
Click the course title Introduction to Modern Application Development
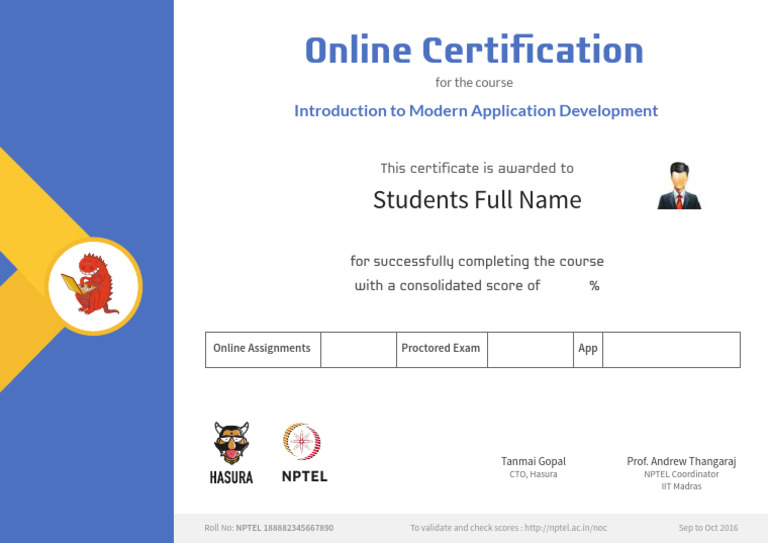click(476, 111)
